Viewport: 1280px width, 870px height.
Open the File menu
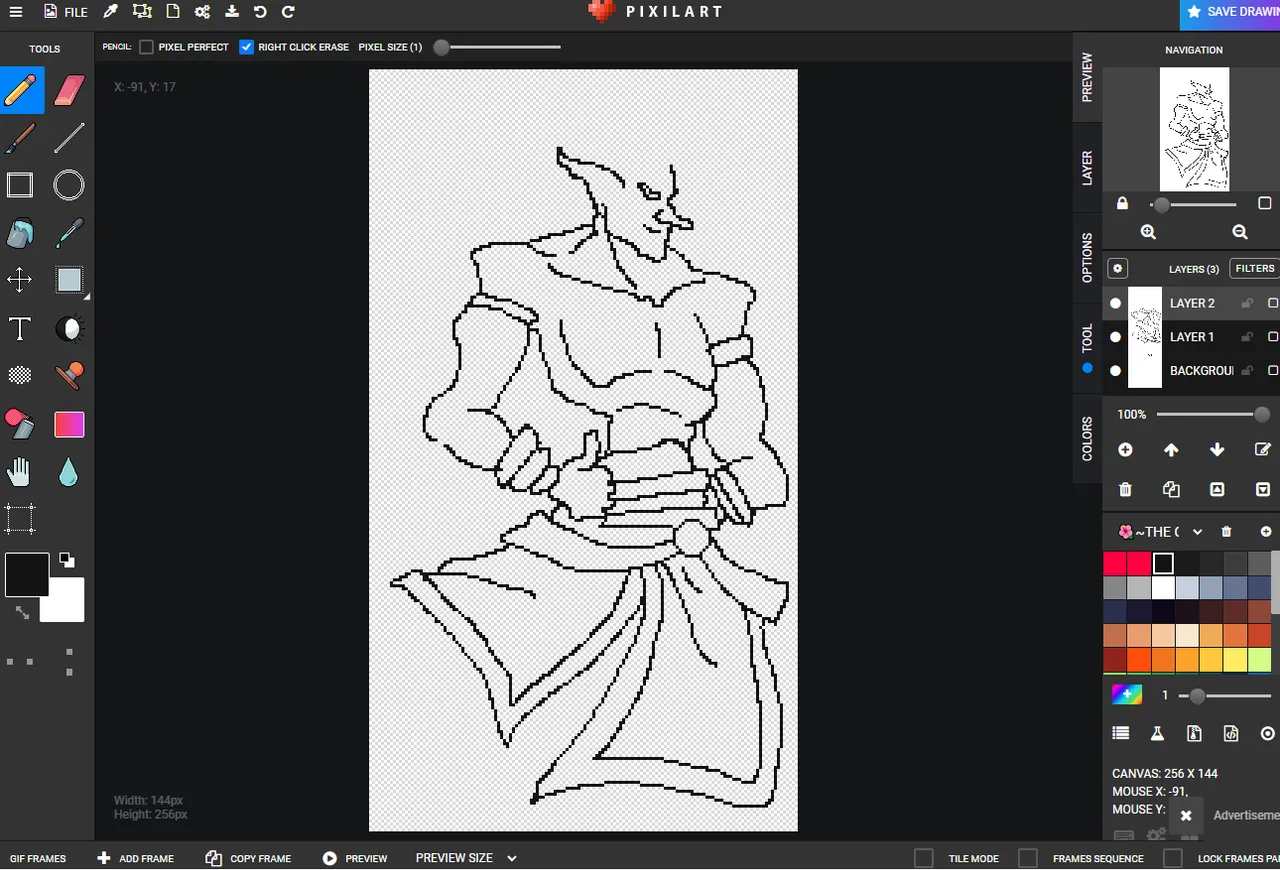point(66,12)
